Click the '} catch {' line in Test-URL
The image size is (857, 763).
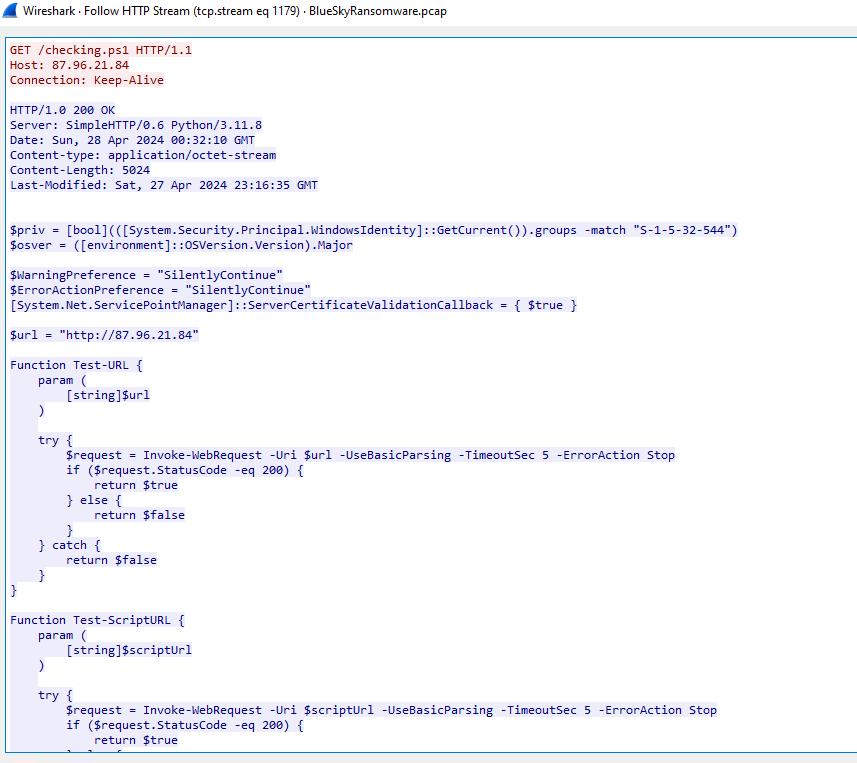(69, 545)
